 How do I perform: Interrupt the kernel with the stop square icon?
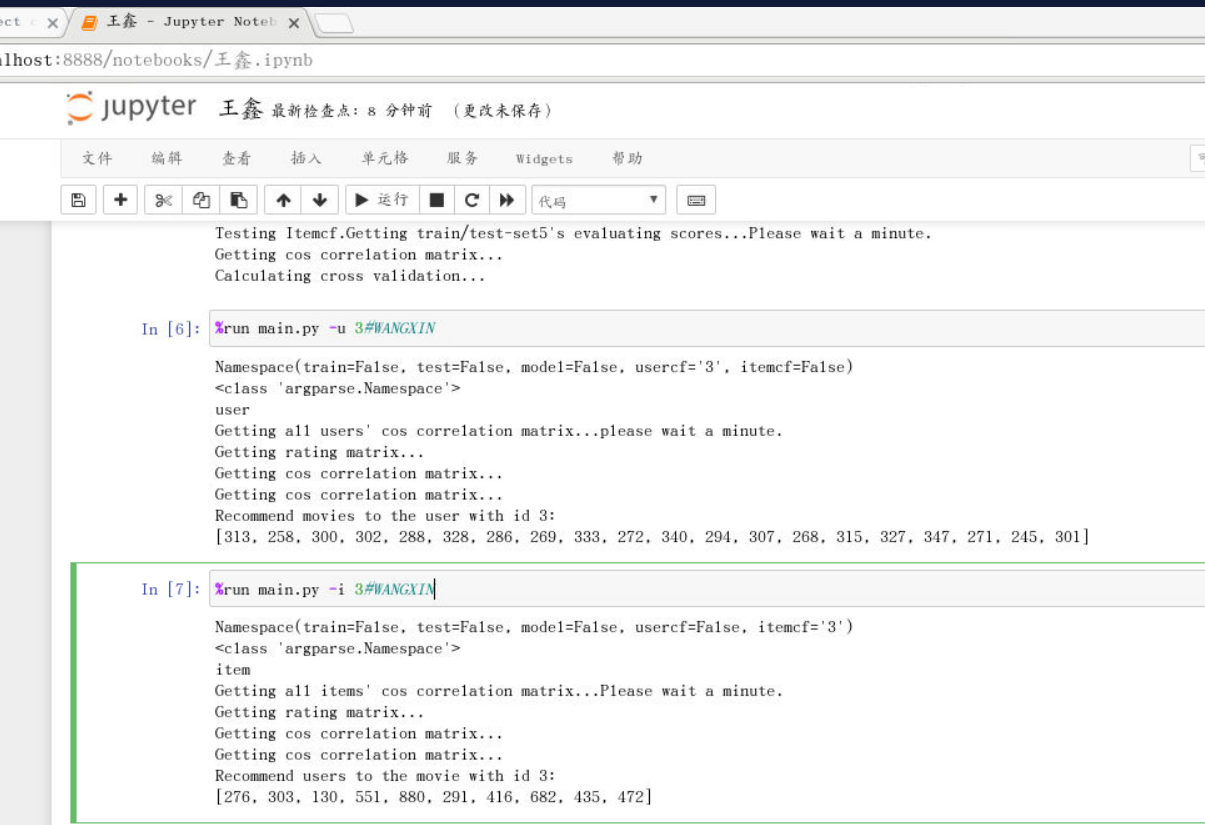436,199
